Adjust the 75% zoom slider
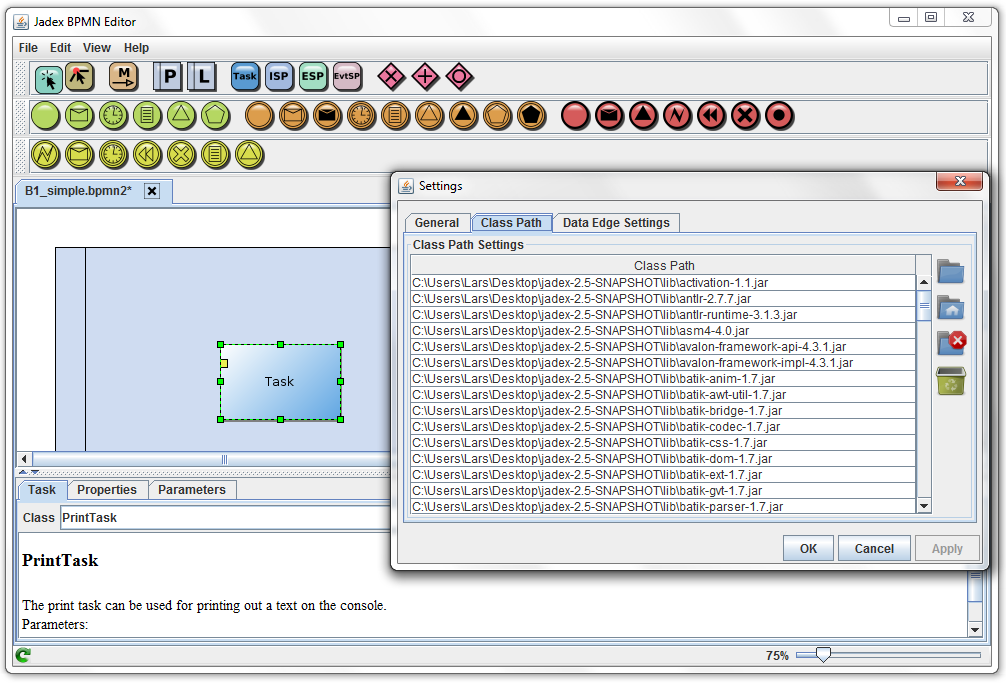 (x=823, y=655)
